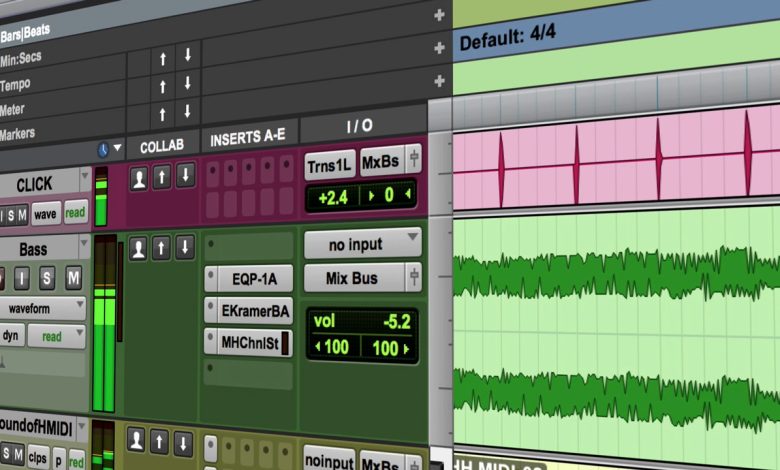This screenshot has width=780, height=470.
Task: Click the CLICK track pan value 0
Action: 389,194
